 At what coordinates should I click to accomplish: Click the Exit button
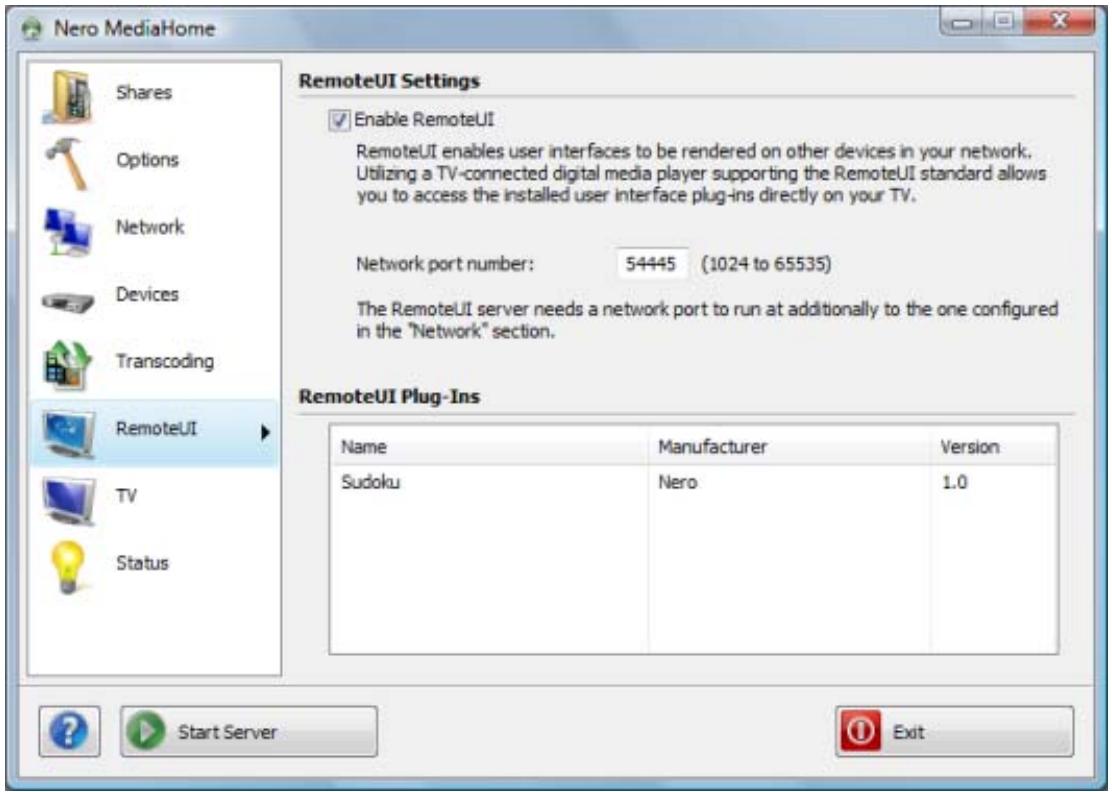955,731
